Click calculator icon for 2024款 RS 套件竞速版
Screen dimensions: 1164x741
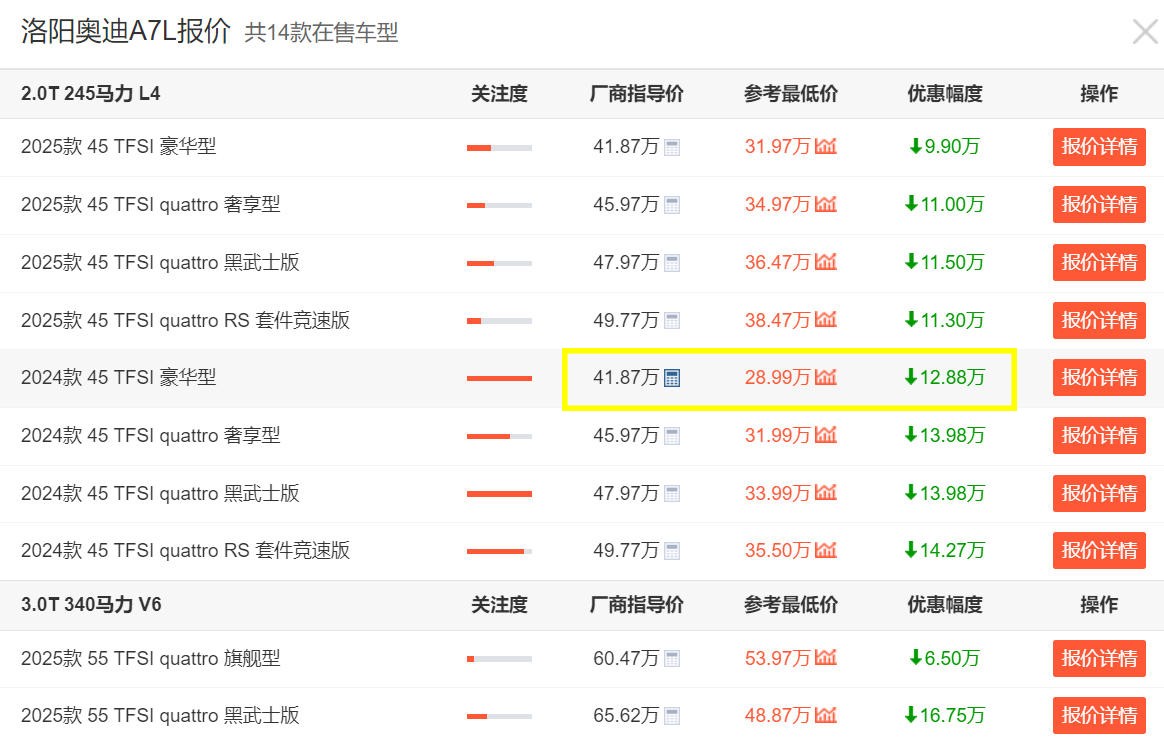pyautogui.click(x=672, y=551)
